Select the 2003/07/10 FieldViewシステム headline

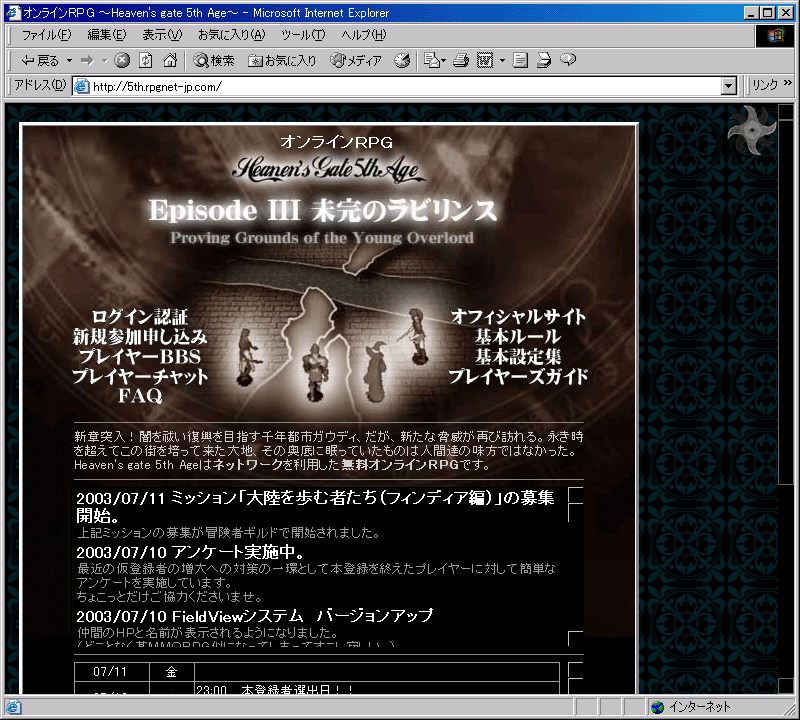click(255, 616)
